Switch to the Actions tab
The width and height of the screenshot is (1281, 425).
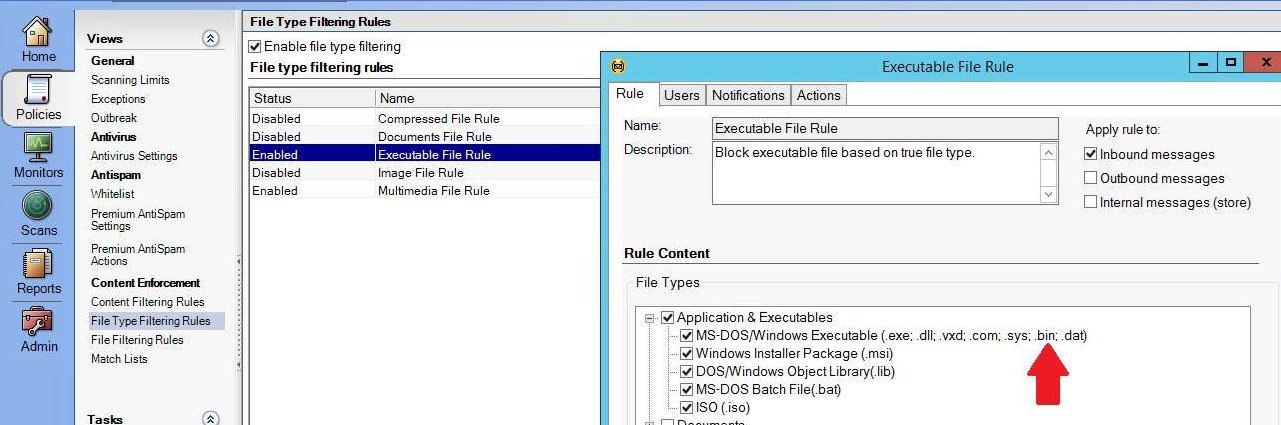tap(819, 95)
